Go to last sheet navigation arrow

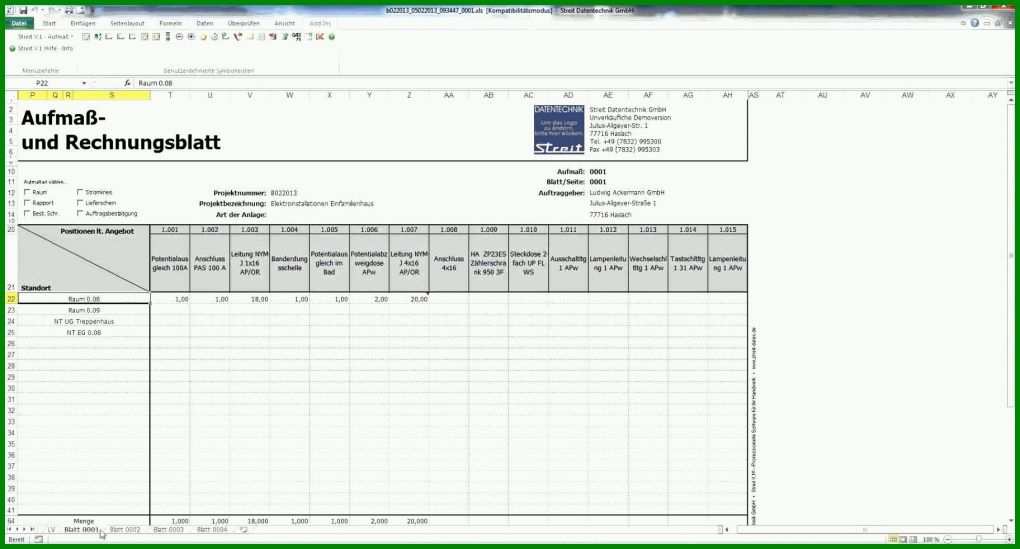[33, 530]
